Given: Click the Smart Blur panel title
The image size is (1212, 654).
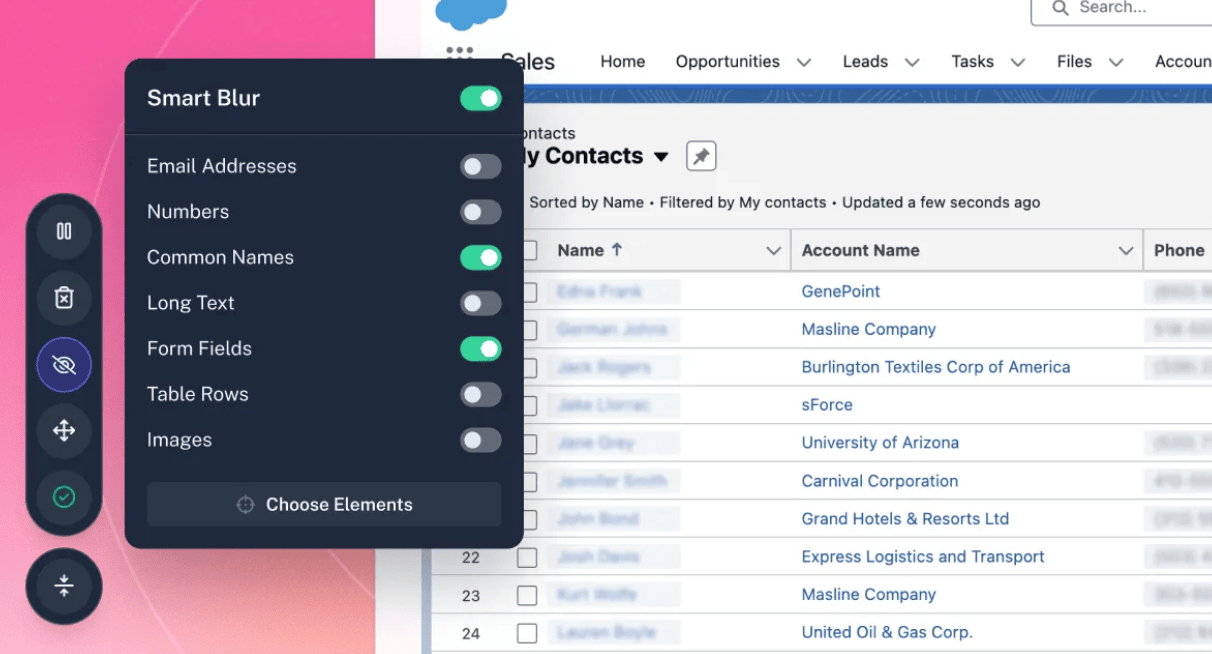Looking at the screenshot, I should (x=203, y=98).
